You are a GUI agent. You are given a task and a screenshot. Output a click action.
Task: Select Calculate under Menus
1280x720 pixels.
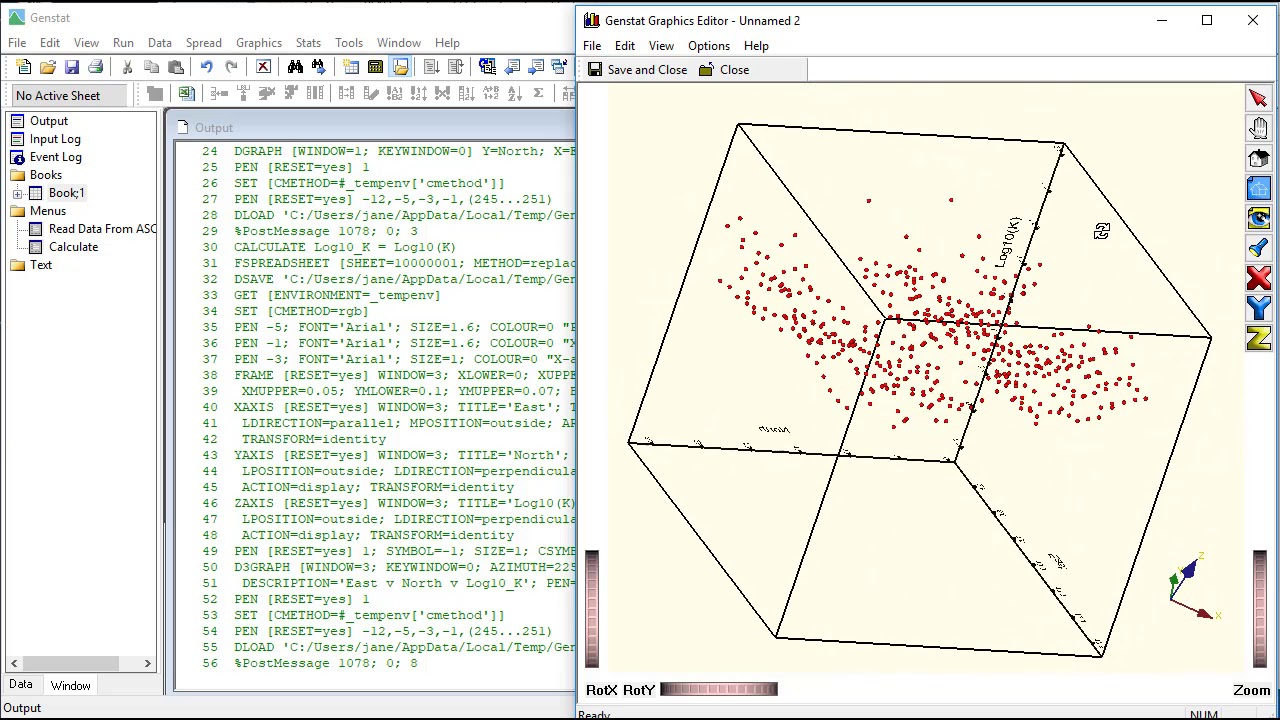(73, 247)
